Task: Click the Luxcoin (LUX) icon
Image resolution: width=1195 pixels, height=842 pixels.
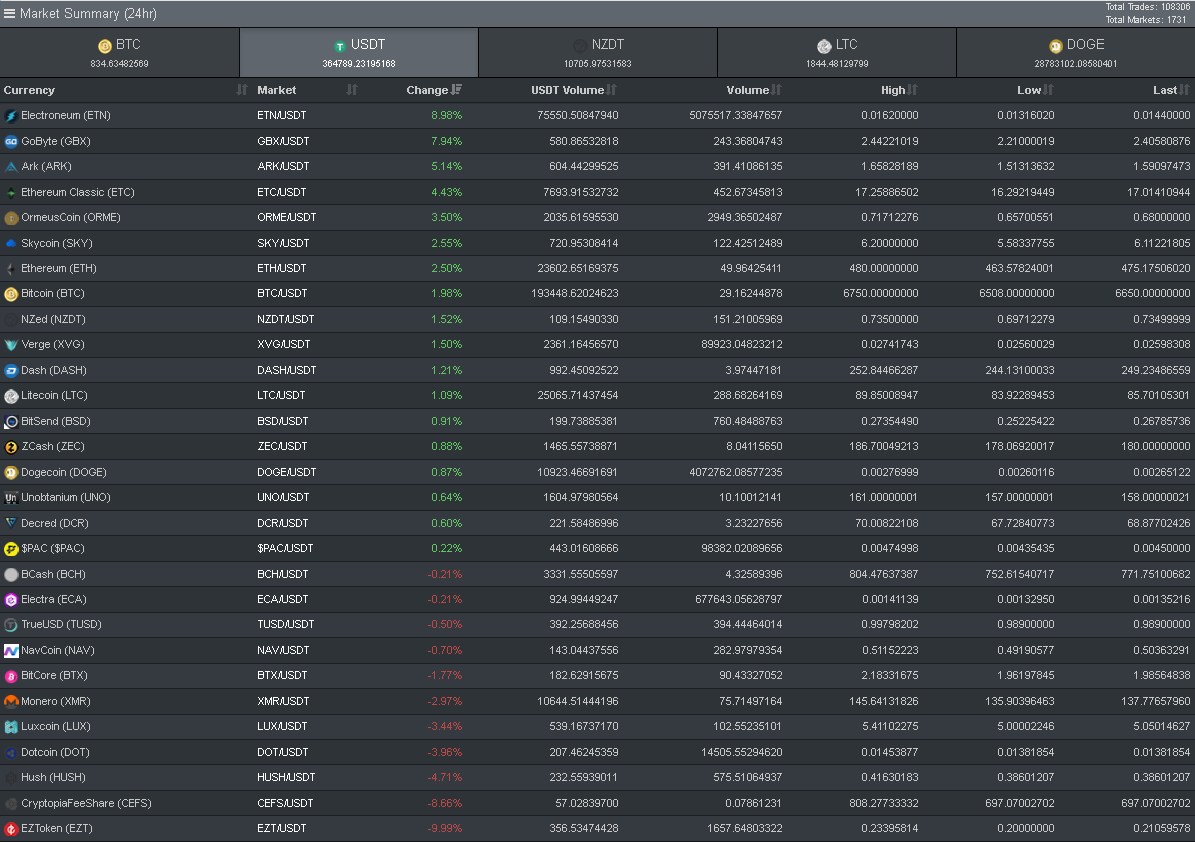Action: (x=11, y=727)
